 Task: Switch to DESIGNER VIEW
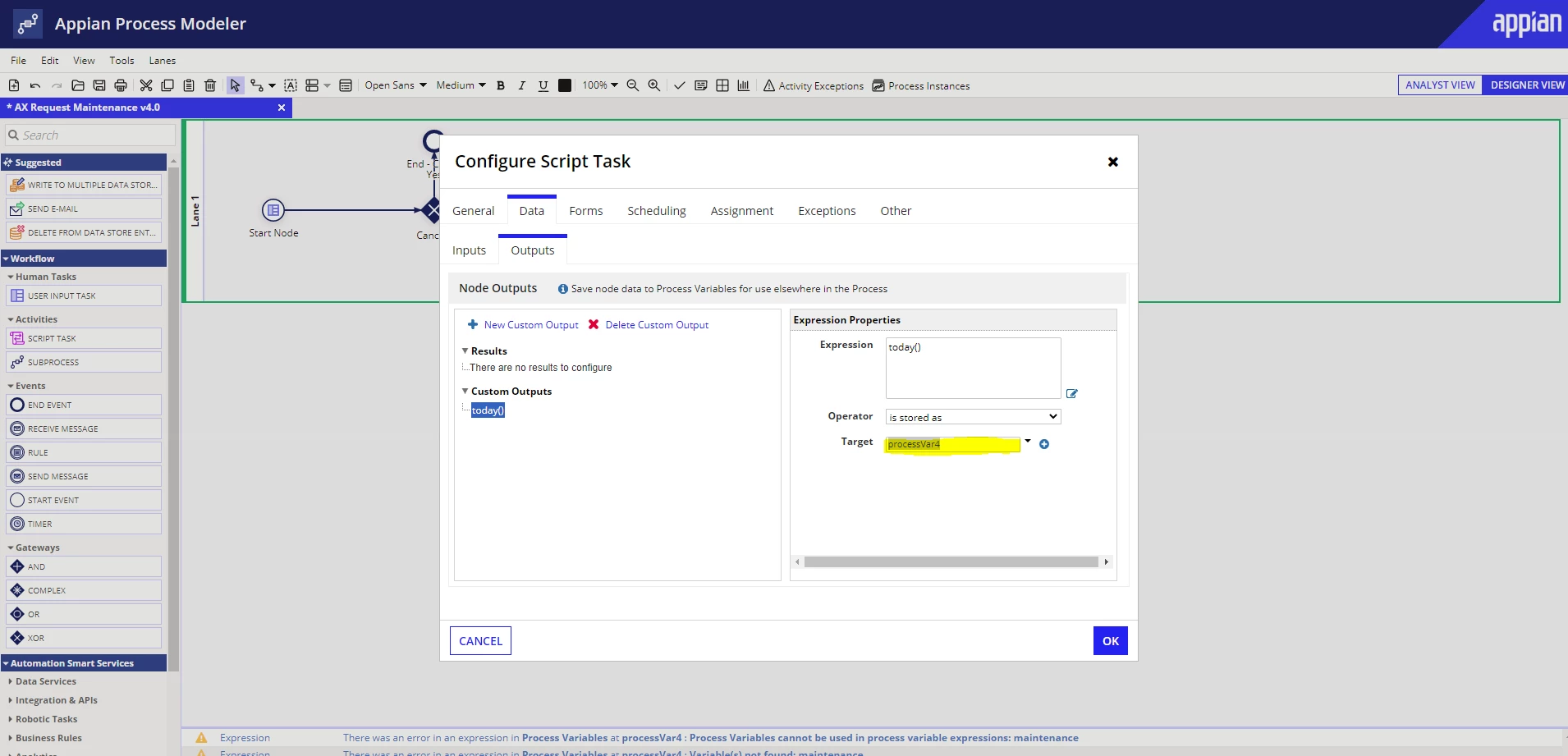[x=1527, y=85]
